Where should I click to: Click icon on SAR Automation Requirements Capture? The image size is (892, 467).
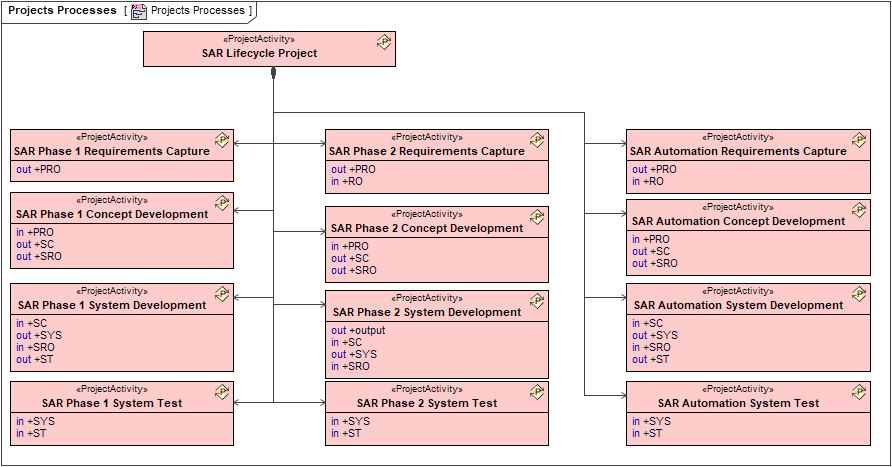pyautogui.click(x=858, y=140)
